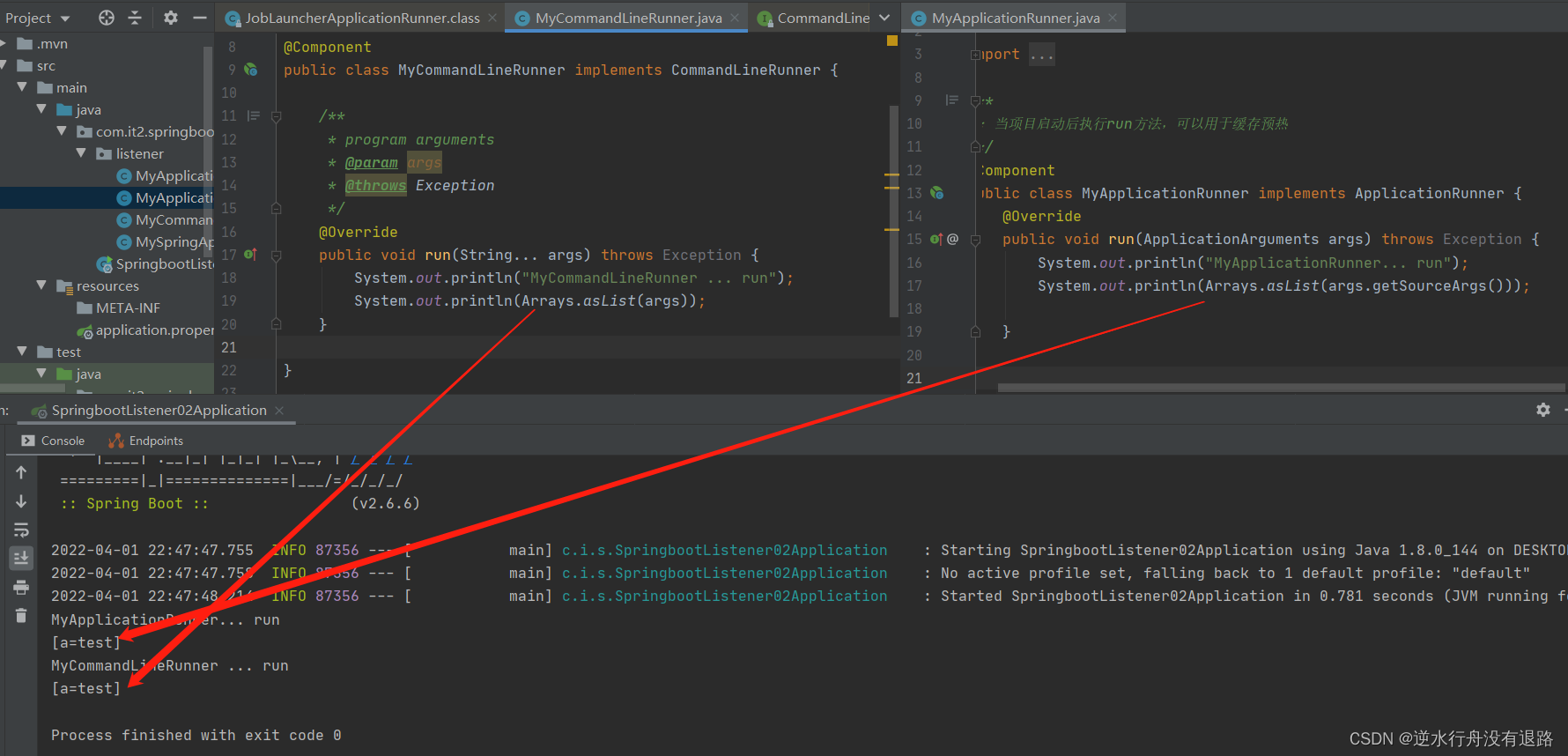1568x756 pixels.
Task: Close the SpringbootListener02Application run tab
Action: (x=279, y=411)
